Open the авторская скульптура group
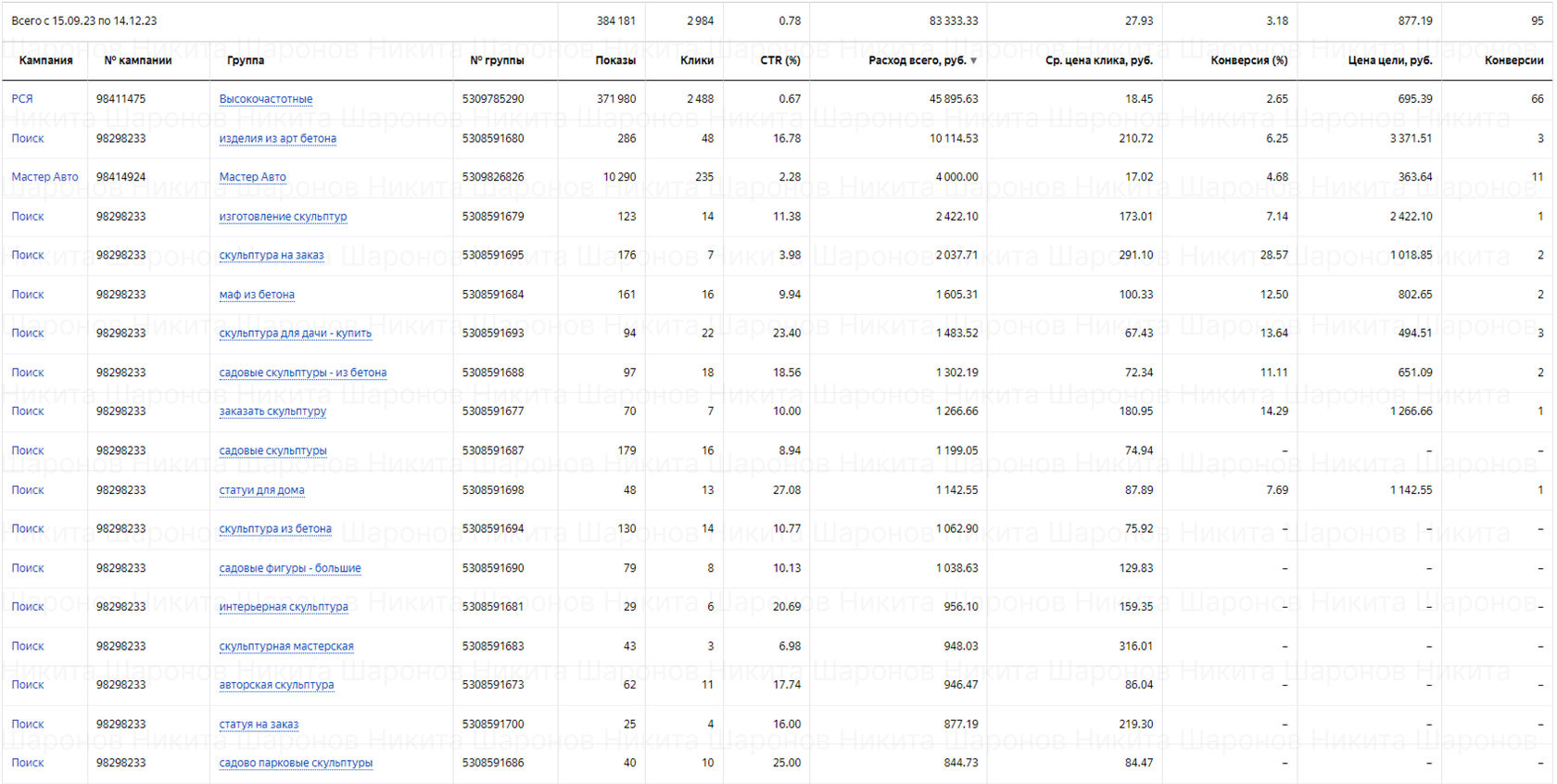This screenshot has height=784, width=1557. (276, 685)
